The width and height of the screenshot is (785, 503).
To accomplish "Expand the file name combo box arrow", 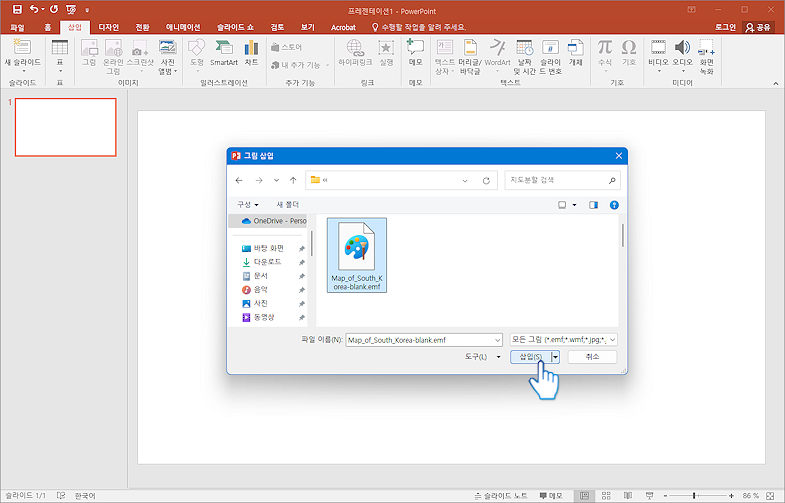I will pyautogui.click(x=498, y=340).
